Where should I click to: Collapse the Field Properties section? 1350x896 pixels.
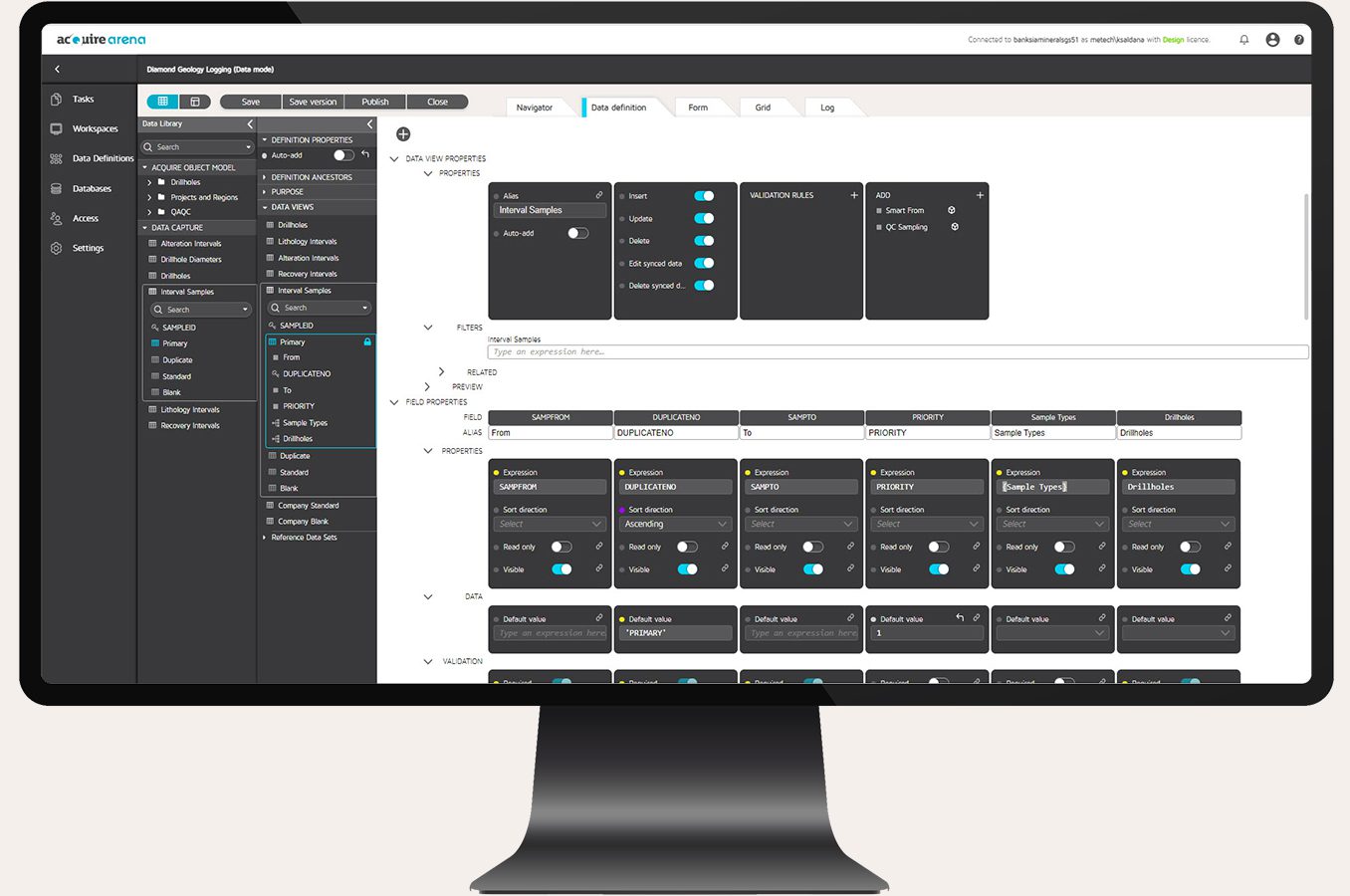coord(394,402)
